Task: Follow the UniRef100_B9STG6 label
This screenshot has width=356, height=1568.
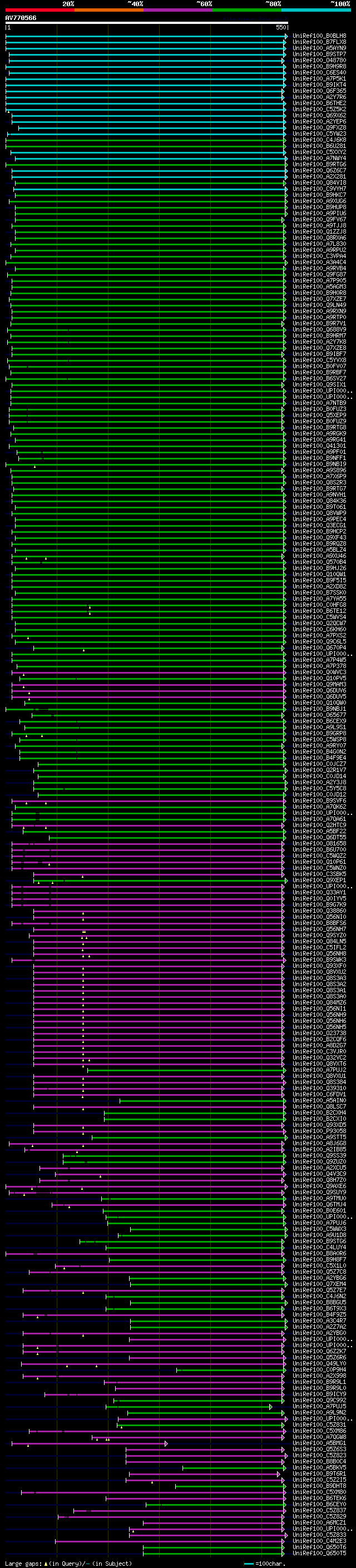Action: tap(319, 1241)
